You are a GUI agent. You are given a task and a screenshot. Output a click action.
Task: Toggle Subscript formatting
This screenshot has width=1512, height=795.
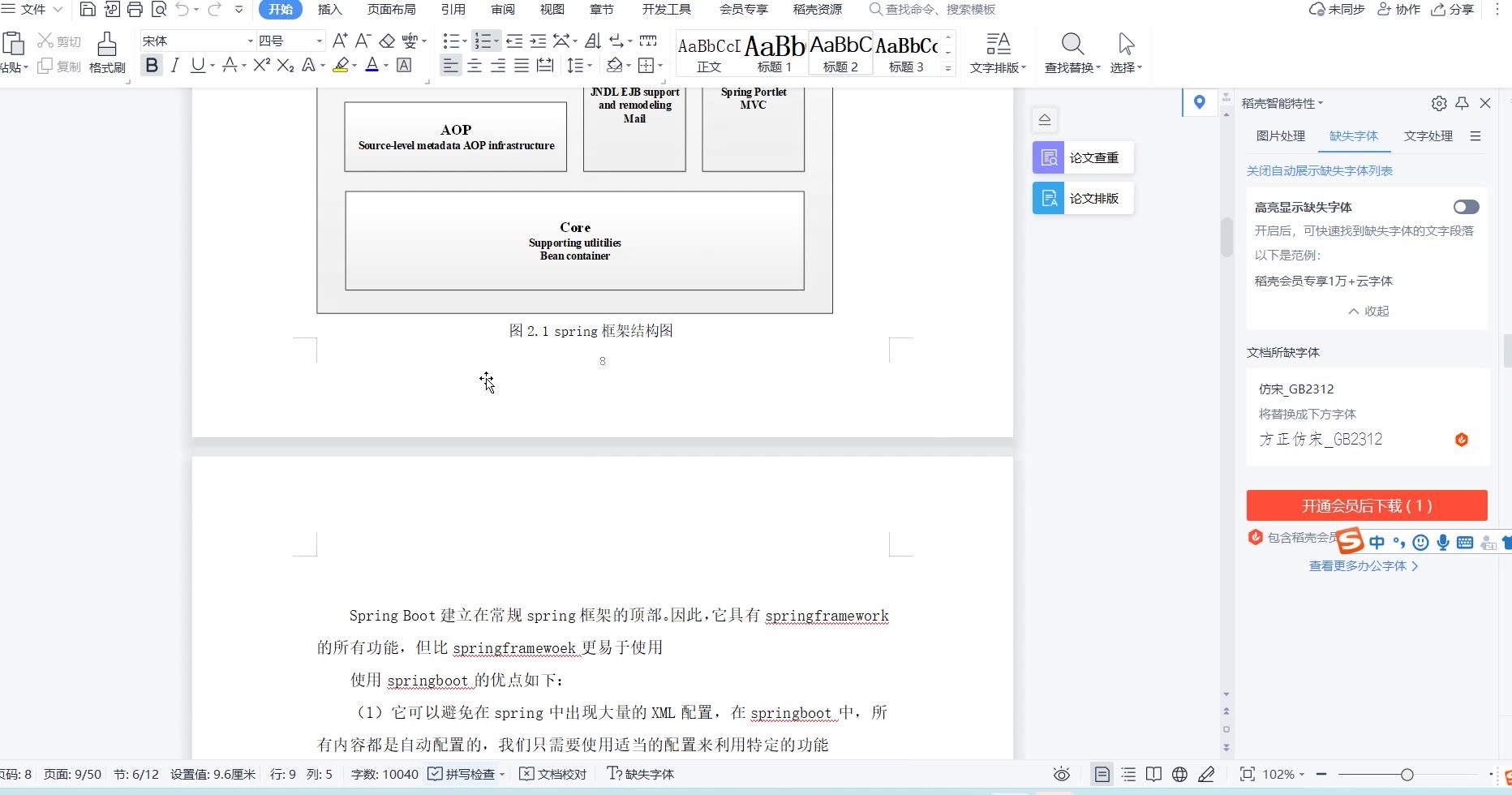coord(286,66)
